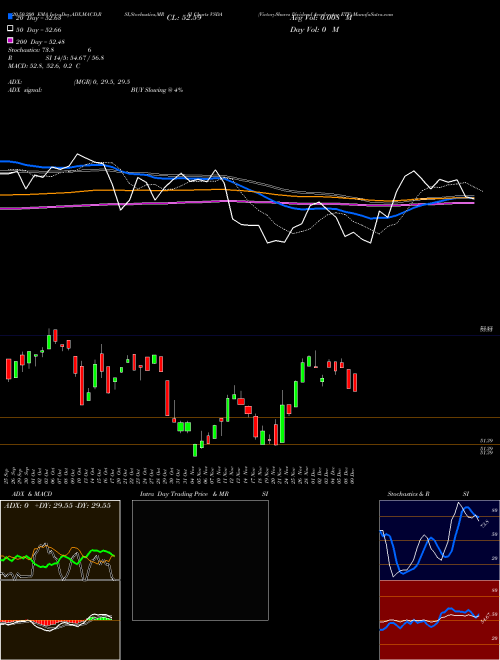Click the blue 20 Day legend swatch

(x=10, y=17)
